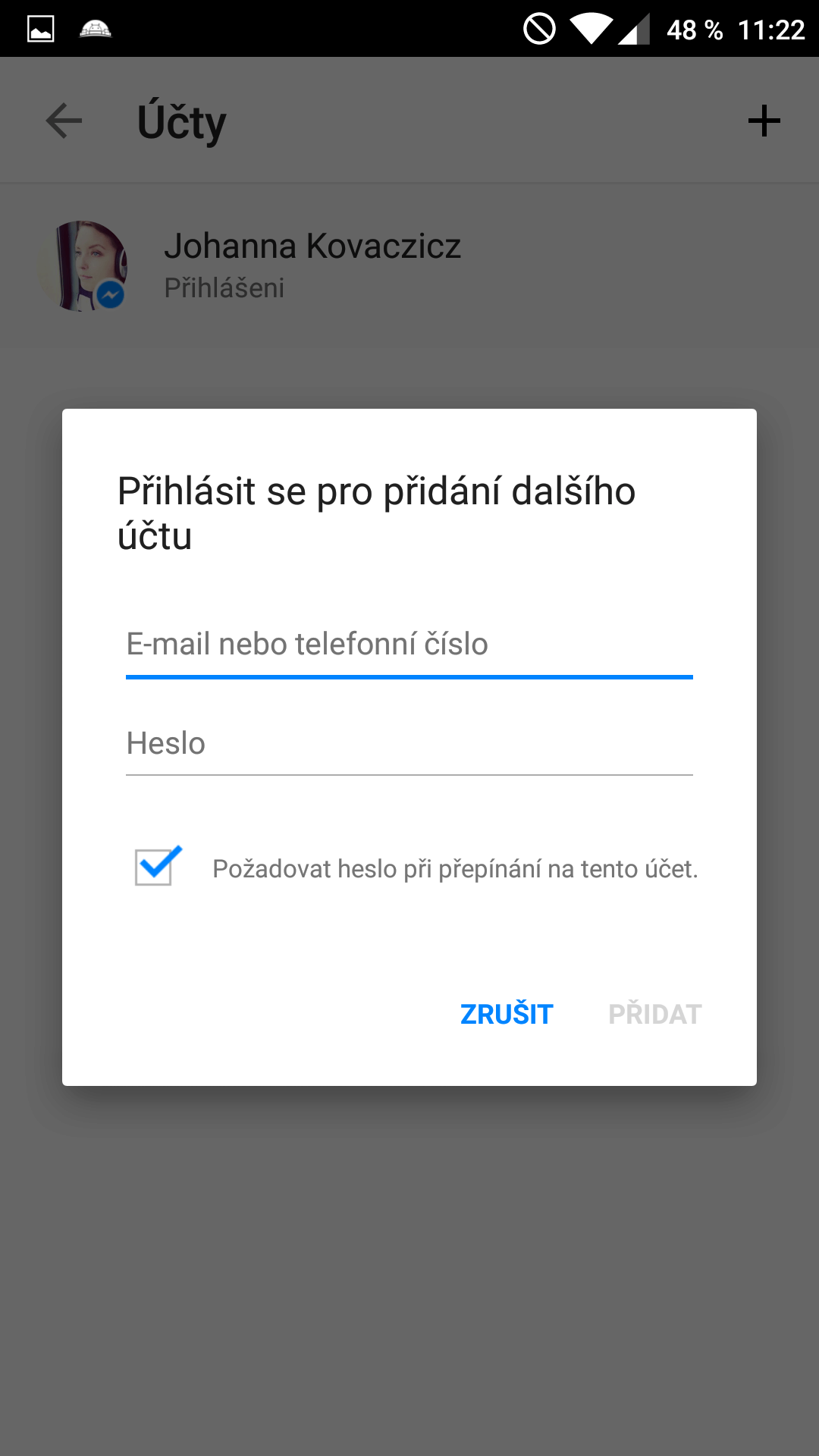819x1456 pixels.
Task: Focus the Heslo password field
Action: coord(409,743)
